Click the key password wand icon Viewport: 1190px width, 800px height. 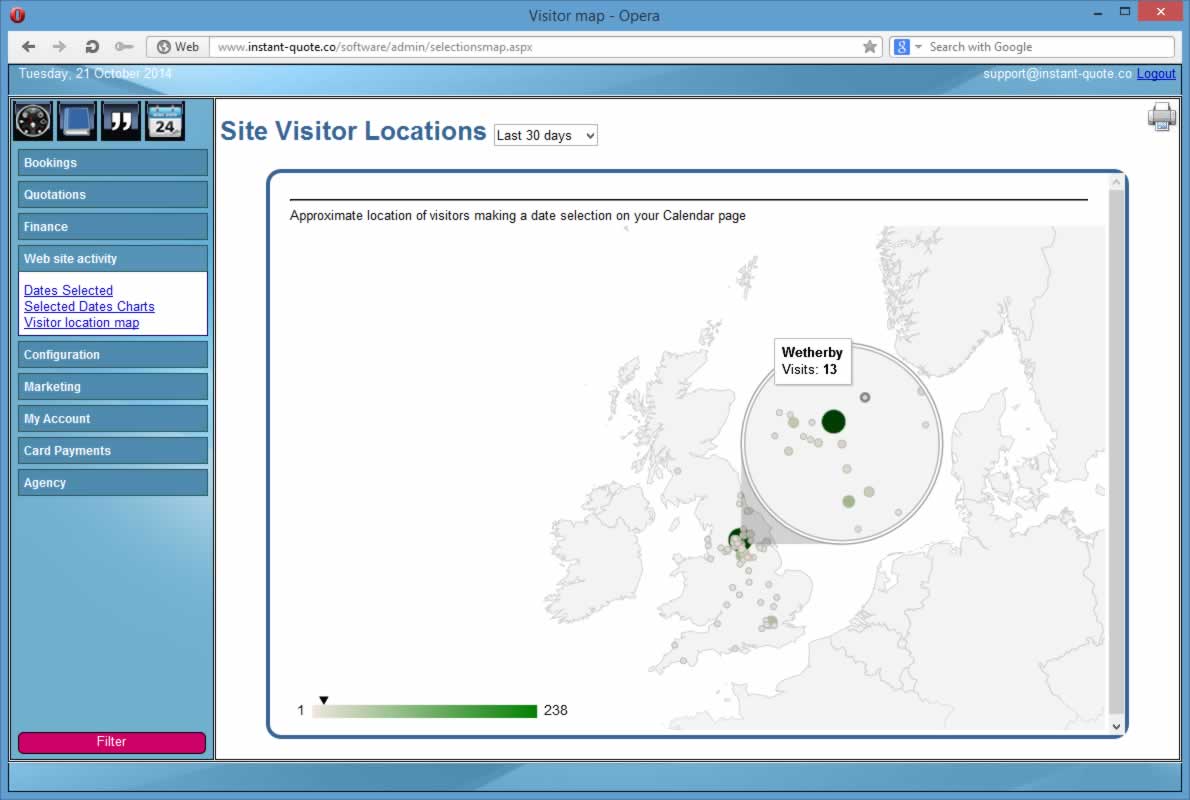tap(124, 47)
